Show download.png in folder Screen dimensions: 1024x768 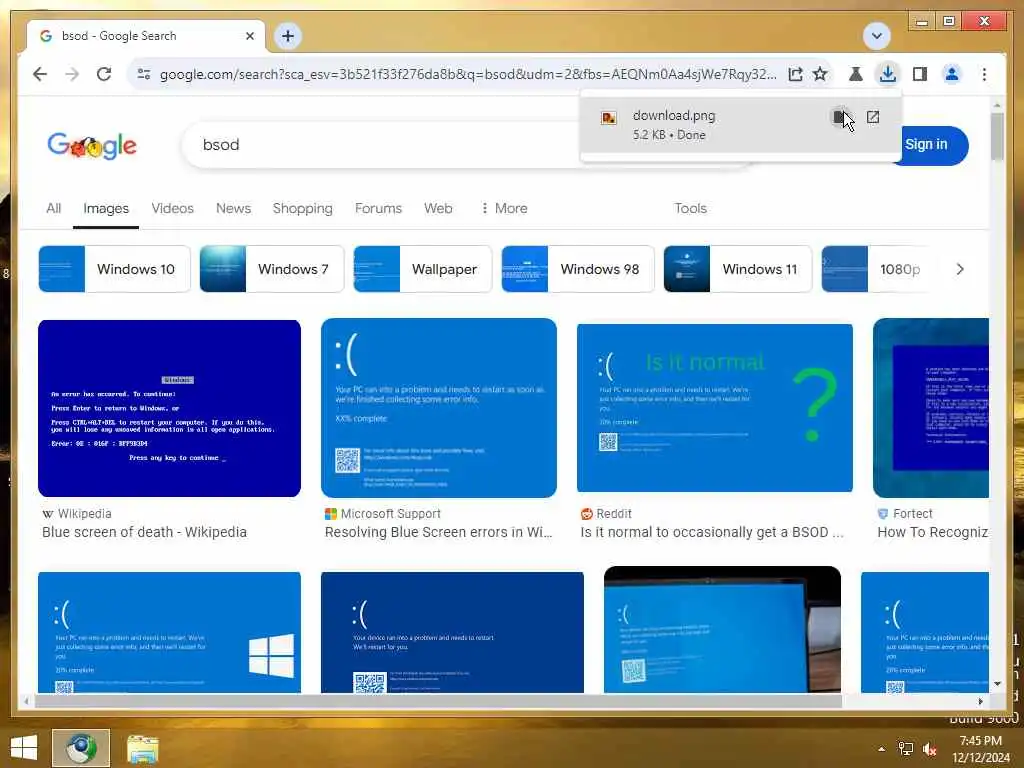[840, 117]
